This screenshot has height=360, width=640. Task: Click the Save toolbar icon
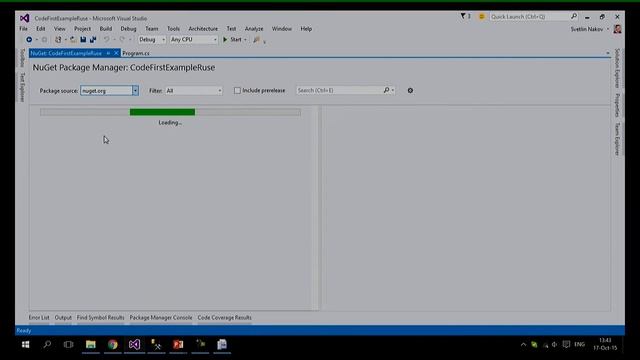[83, 40]
